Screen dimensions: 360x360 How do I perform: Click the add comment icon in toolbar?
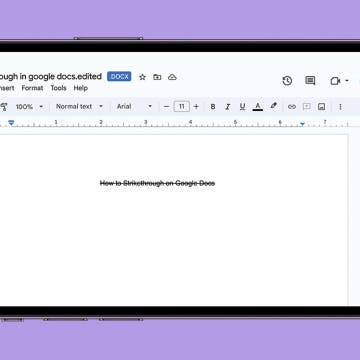coord(306,107)
